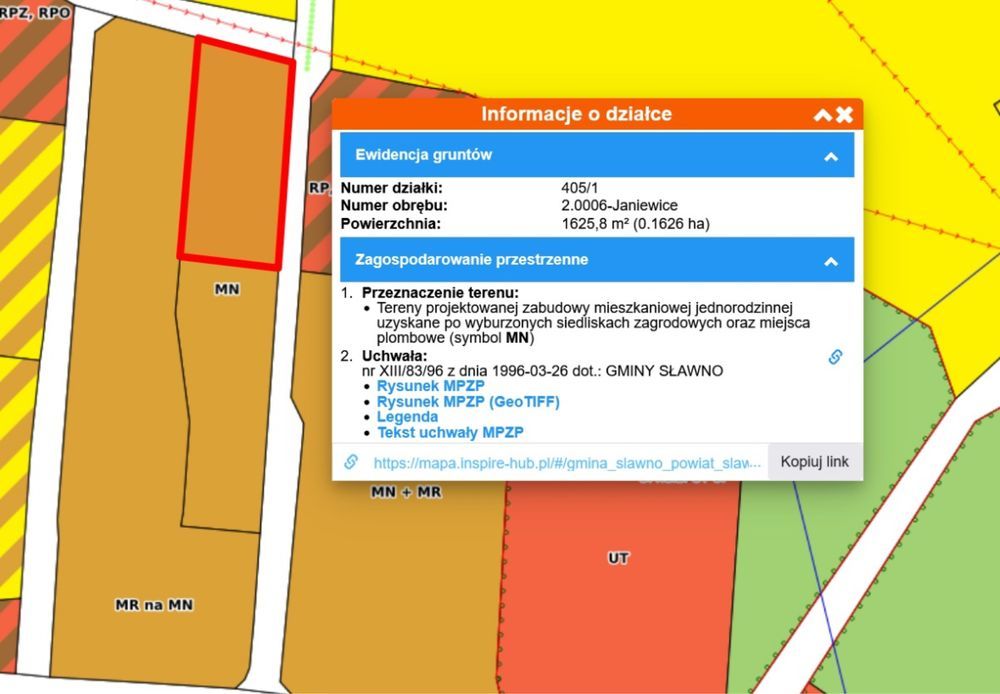Click area value 1625,8 m² (0.1626 ha)
Viewport: 1000px width, 694px height.
pos(635,224)
